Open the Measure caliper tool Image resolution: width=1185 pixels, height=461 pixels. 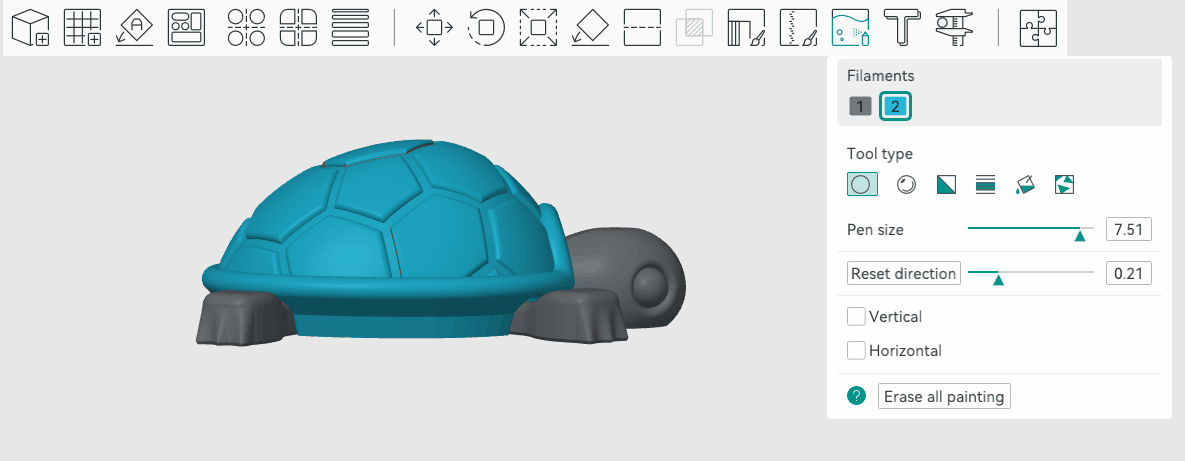pos(954,28)
